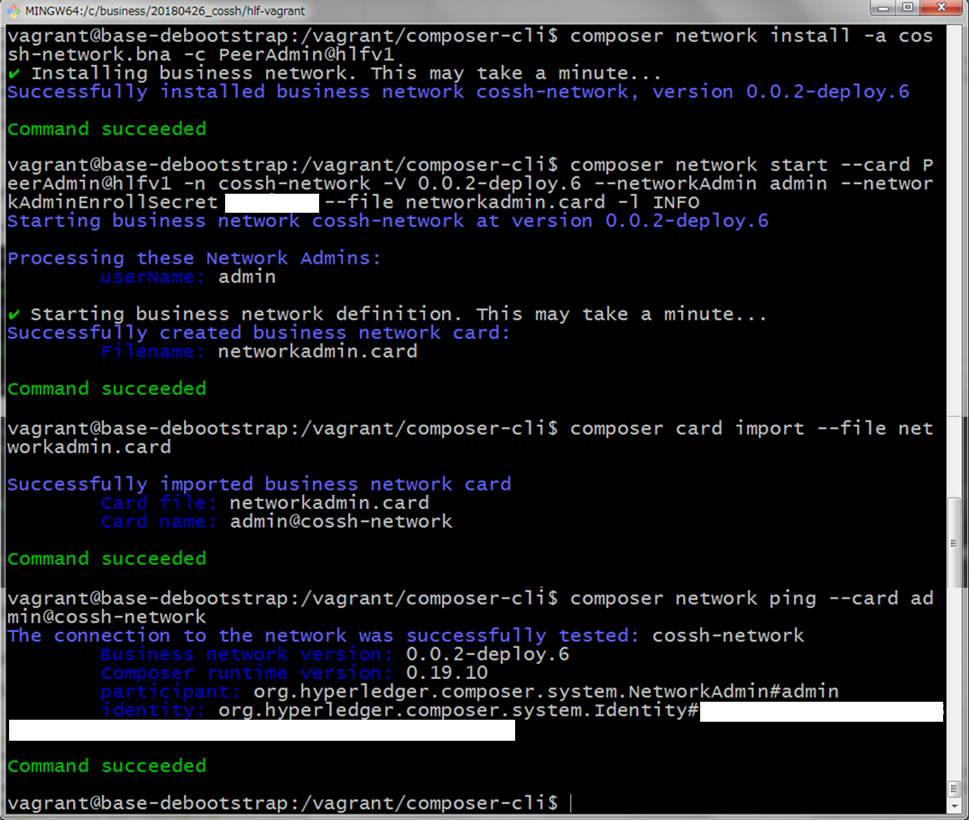Click the redacted enroll secret box
This screenshot has height=820, width=969.
[x=272, y=203]
